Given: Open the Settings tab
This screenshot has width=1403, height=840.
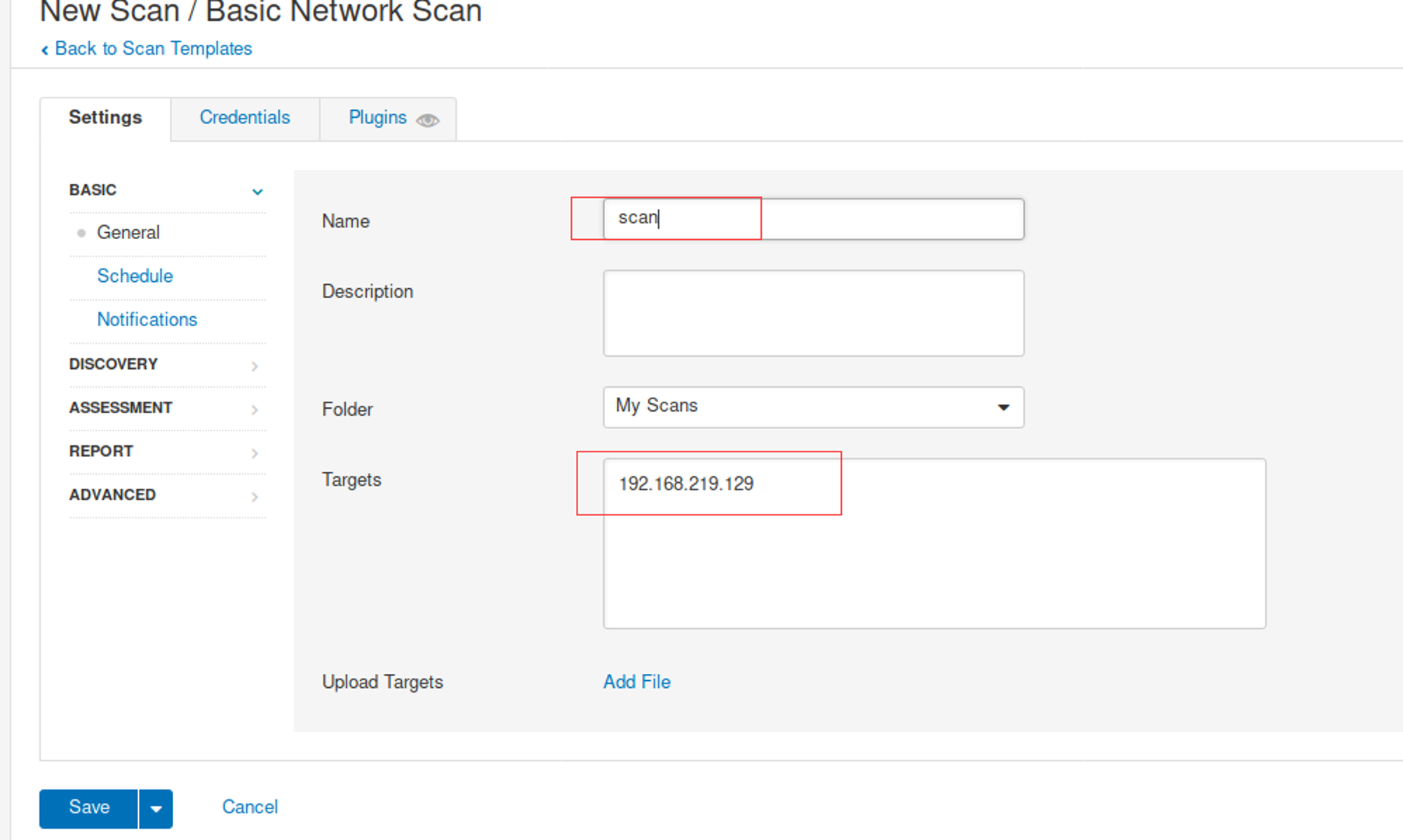Looking at the screenshot, I should click(105, 117).
